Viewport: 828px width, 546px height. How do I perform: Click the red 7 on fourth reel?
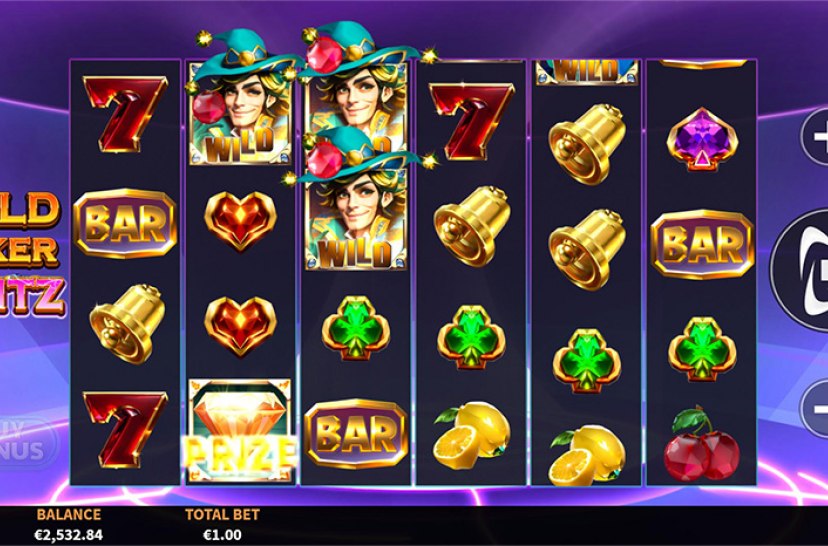[472, 121]
